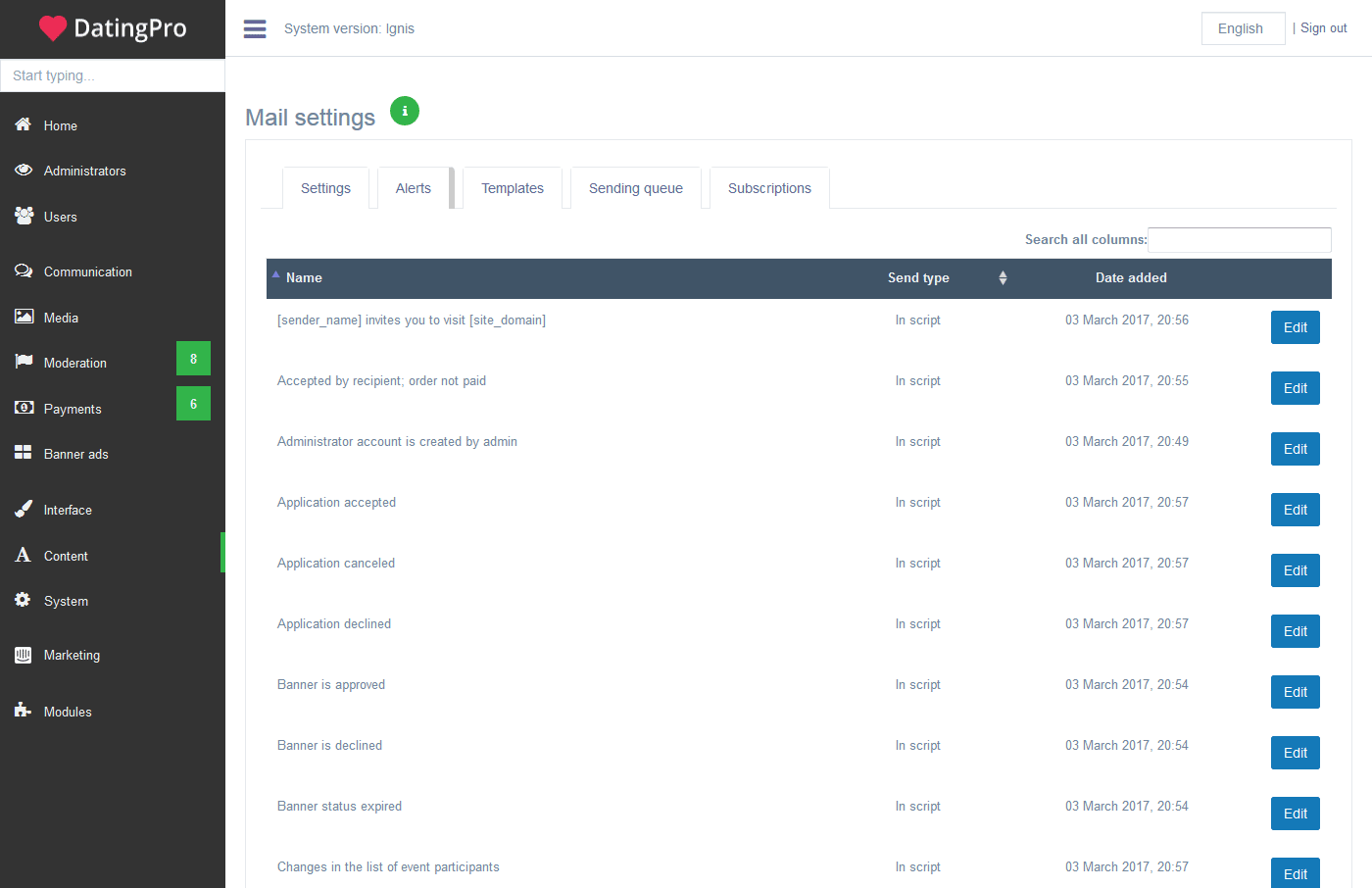Edit the 'Application canceled' template
Screen dimensions: 1372x888
pyautogui.click(x=1296, y=570)
